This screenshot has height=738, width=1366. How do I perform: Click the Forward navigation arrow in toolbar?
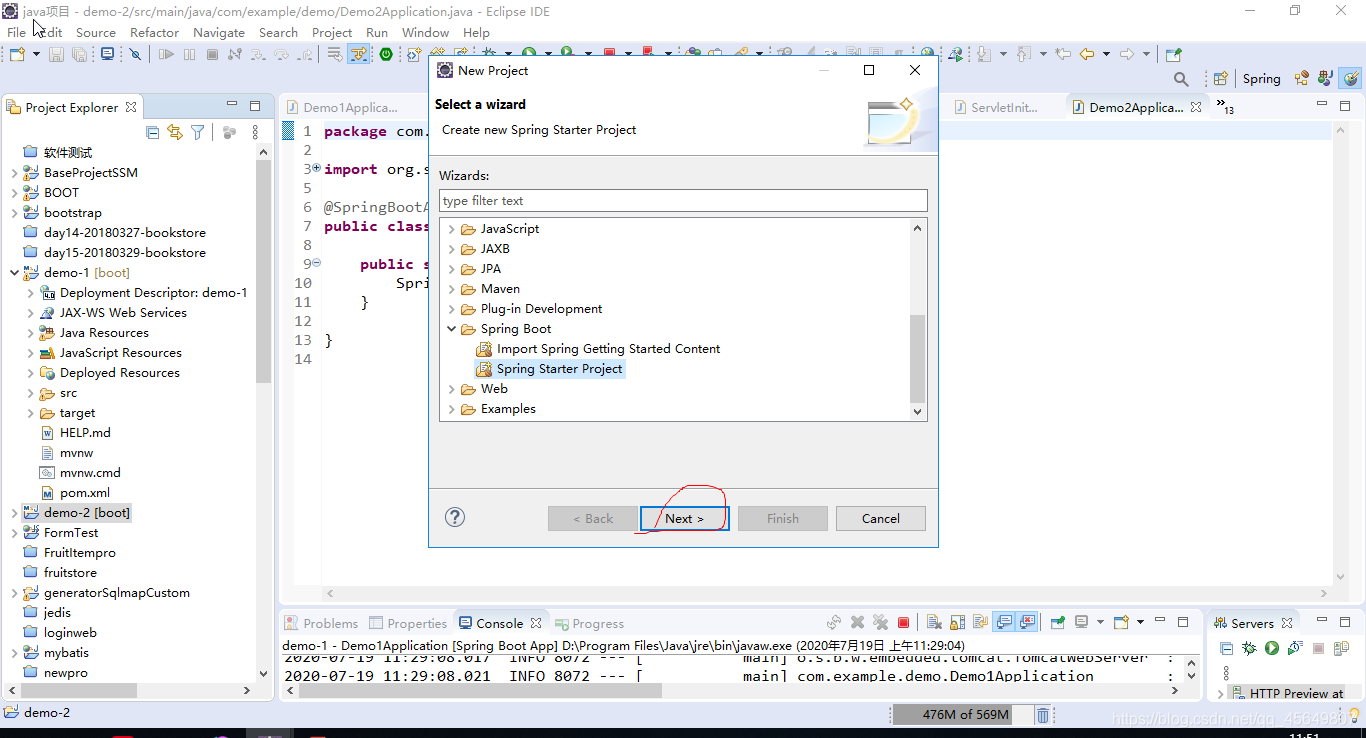(x=1126, y=54)
